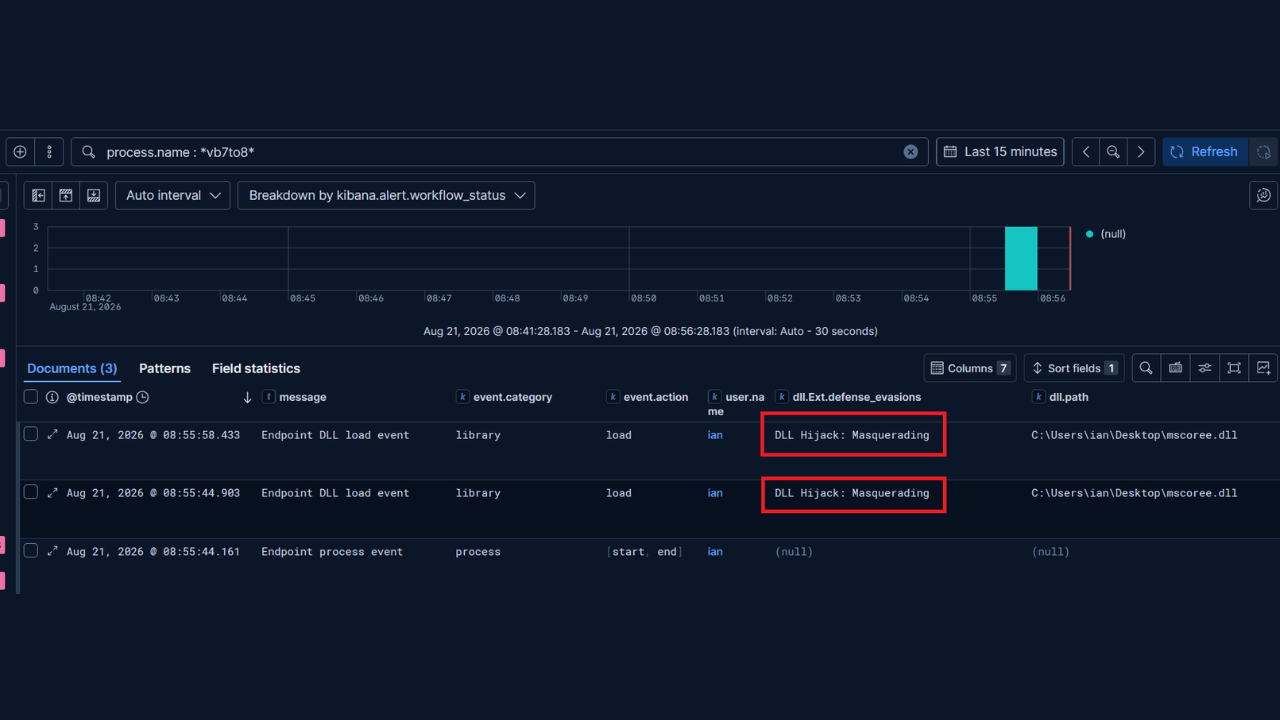Click the (null) legend entry
Screen dimensions: 1280x720
pos(1106,234)
